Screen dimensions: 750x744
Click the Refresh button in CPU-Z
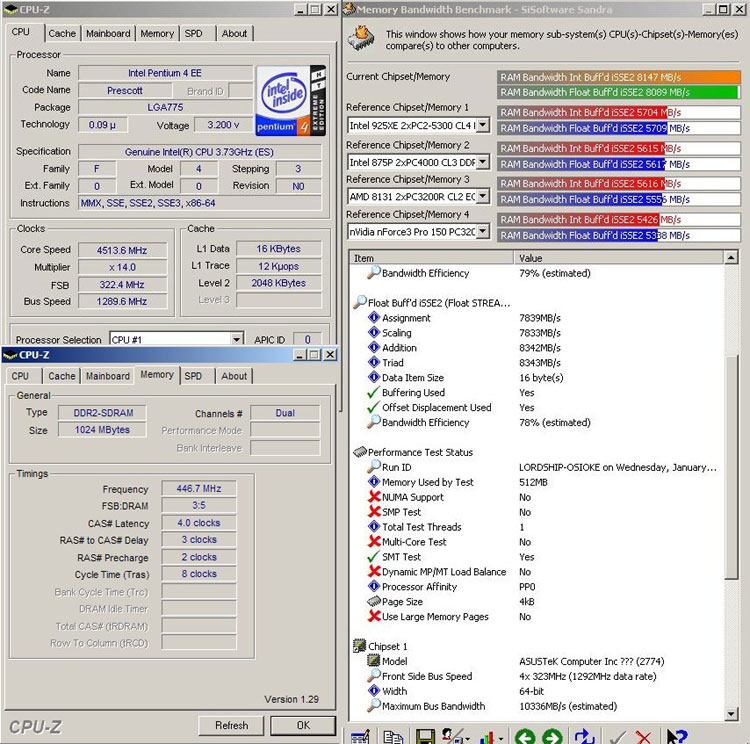[232, 725]
